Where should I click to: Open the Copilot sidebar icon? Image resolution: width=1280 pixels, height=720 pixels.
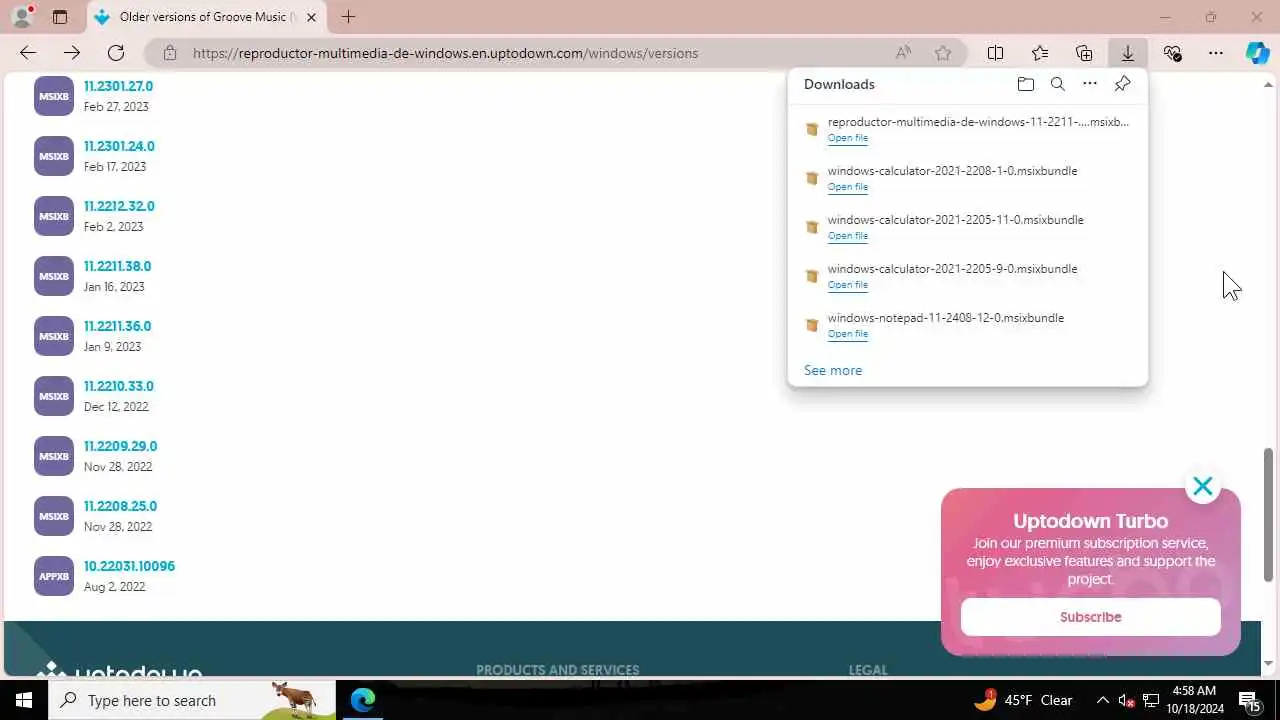coord(1258,53)
